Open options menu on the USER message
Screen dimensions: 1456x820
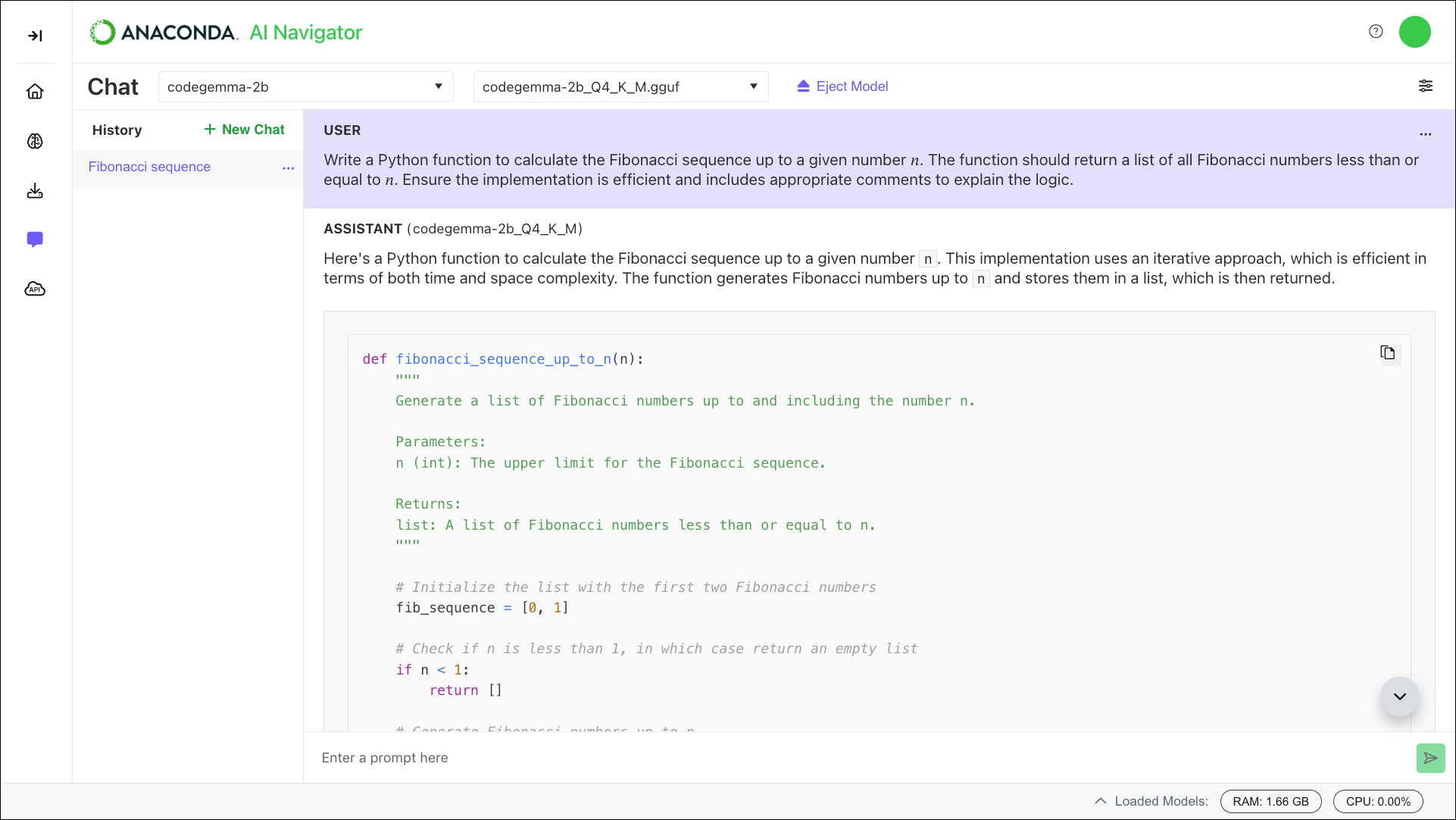(x=1425, y=134)
